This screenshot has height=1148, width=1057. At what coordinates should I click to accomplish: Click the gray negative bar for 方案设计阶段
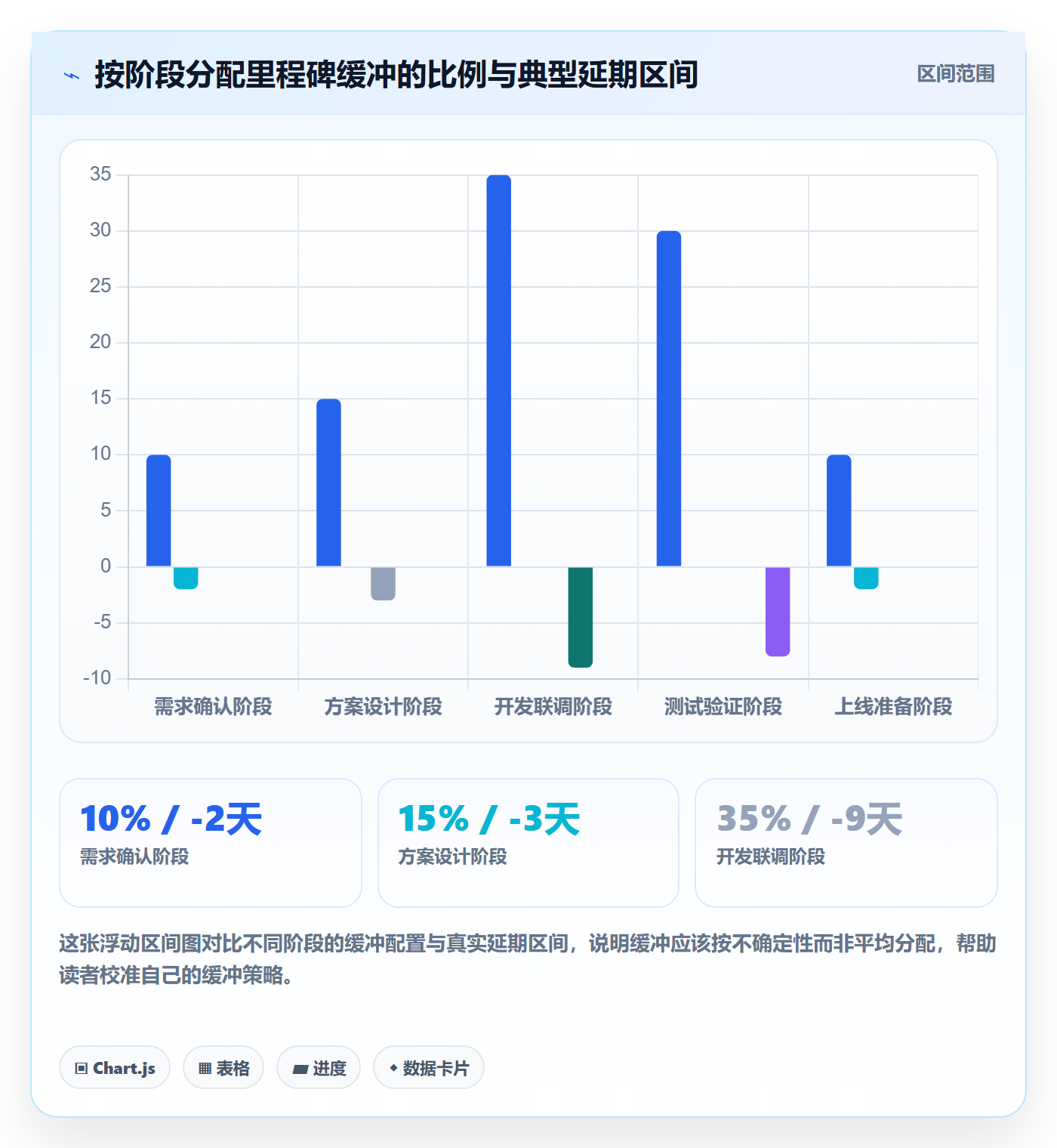click(x=383, y=584)
